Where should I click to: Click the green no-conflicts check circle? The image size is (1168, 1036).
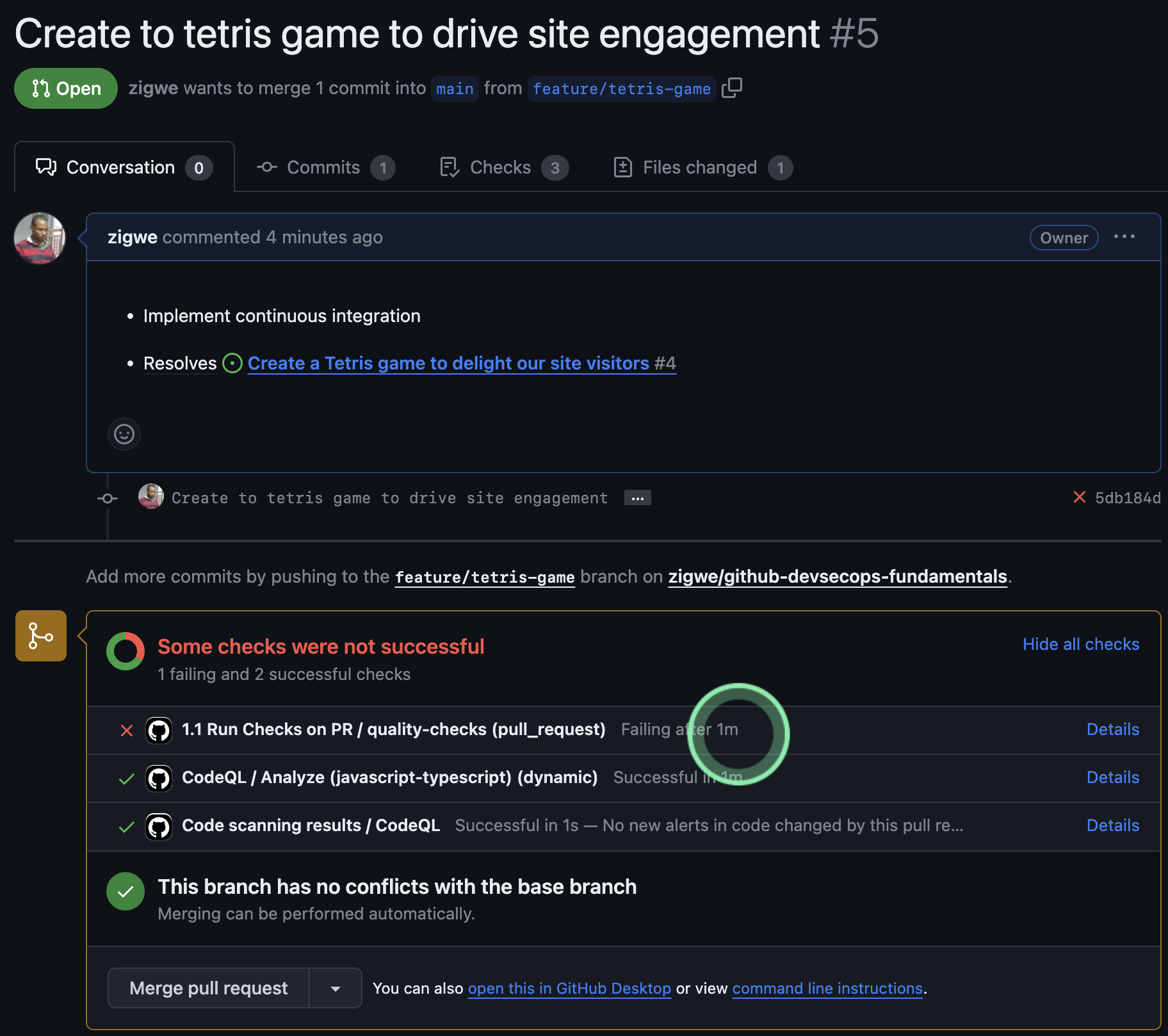(126, 891)
